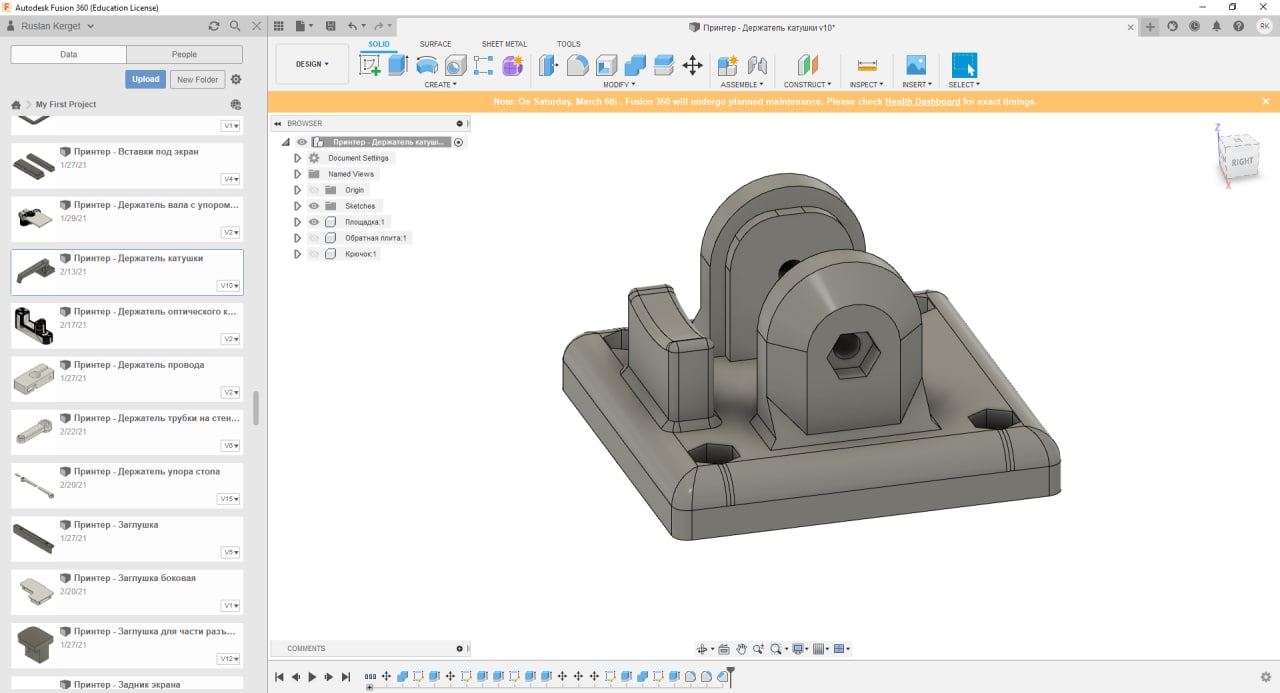This screenshot has height=693, width=1280.
Task: Select the Revolve tool
Action: point(427,65)
